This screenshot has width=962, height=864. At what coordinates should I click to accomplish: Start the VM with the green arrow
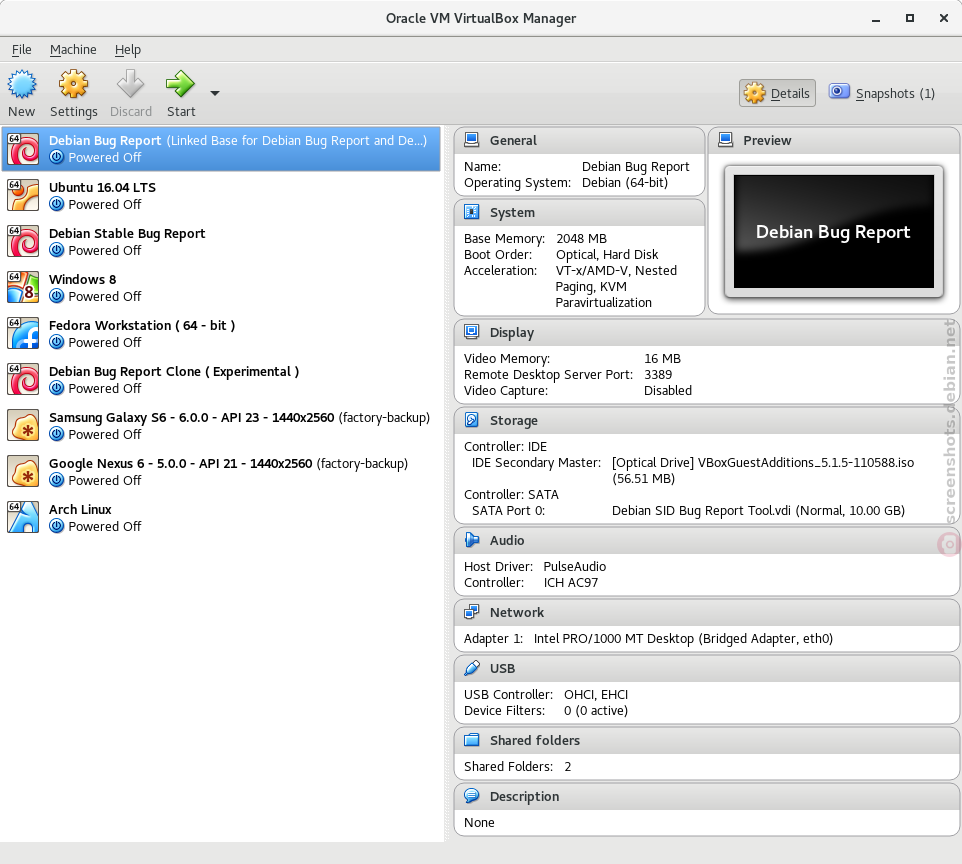tap(180, 84)
